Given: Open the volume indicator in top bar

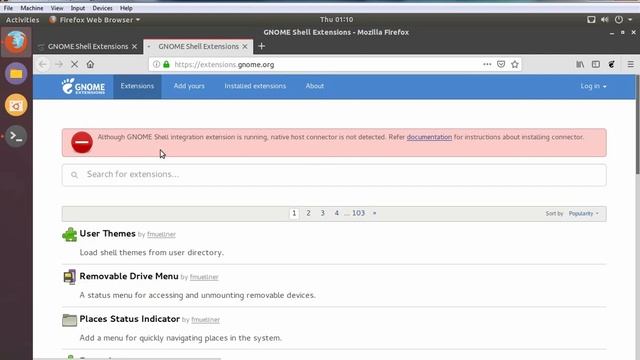Looking at the screenshot, I should (604, 20).
